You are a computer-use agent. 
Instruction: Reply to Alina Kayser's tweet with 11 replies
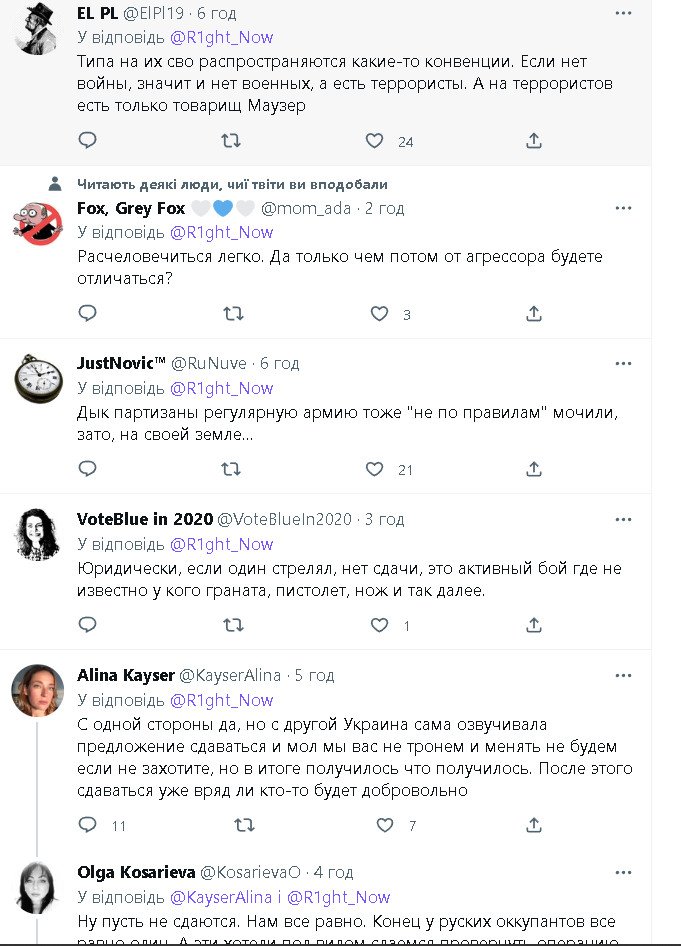(x=88, y=825)
